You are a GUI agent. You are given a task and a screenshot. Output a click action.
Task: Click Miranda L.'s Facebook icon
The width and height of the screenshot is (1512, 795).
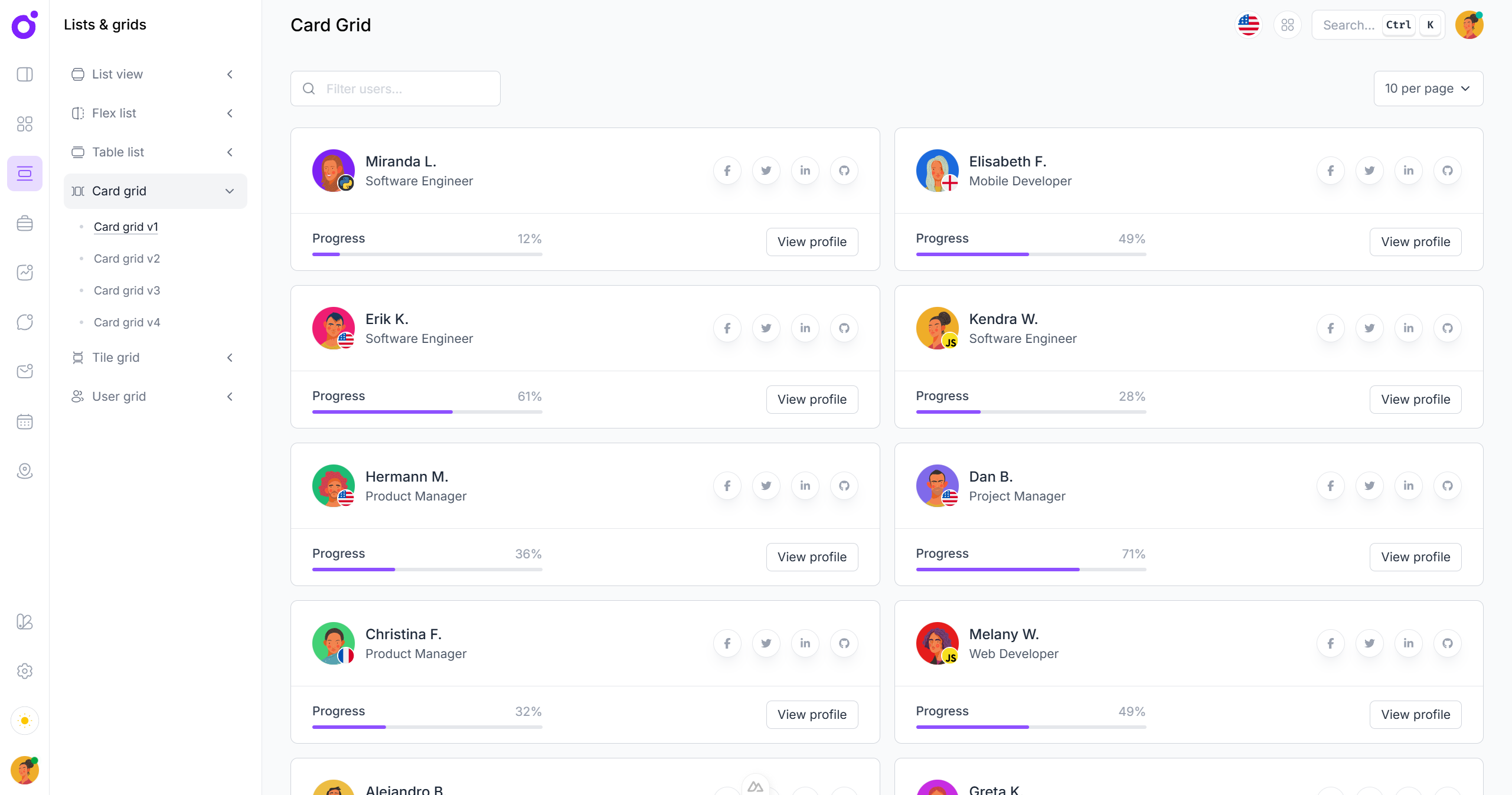(x=727, y=171)
